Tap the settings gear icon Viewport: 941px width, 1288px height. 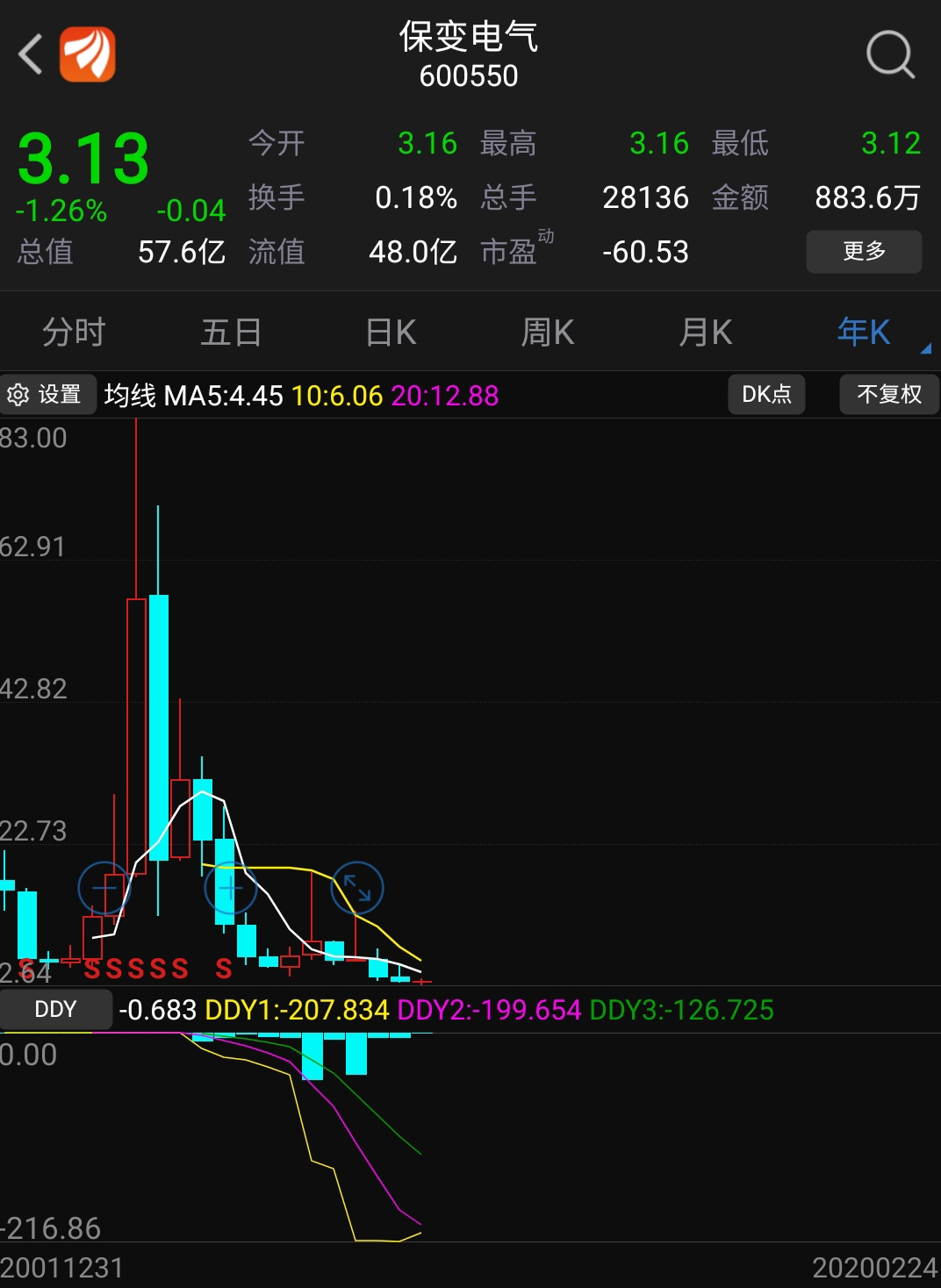click(x=21, y=394)
